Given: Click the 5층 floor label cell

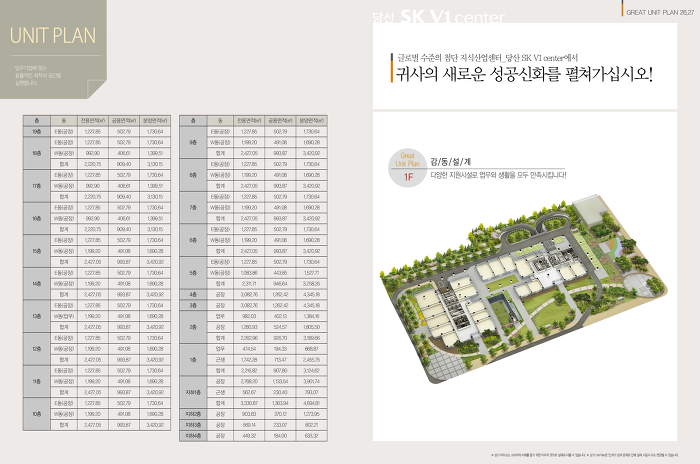Looking at the screenshot, I should [193, 273].
